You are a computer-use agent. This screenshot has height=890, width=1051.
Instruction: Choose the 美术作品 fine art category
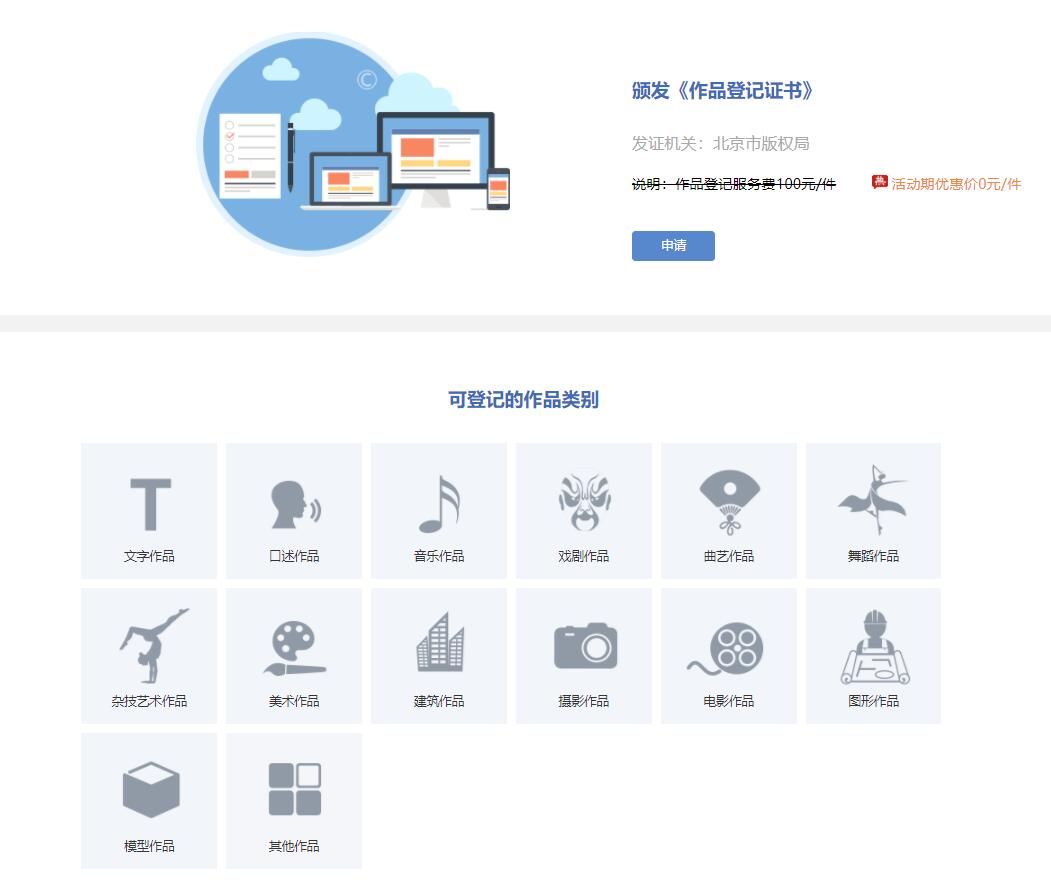point(293,655)
